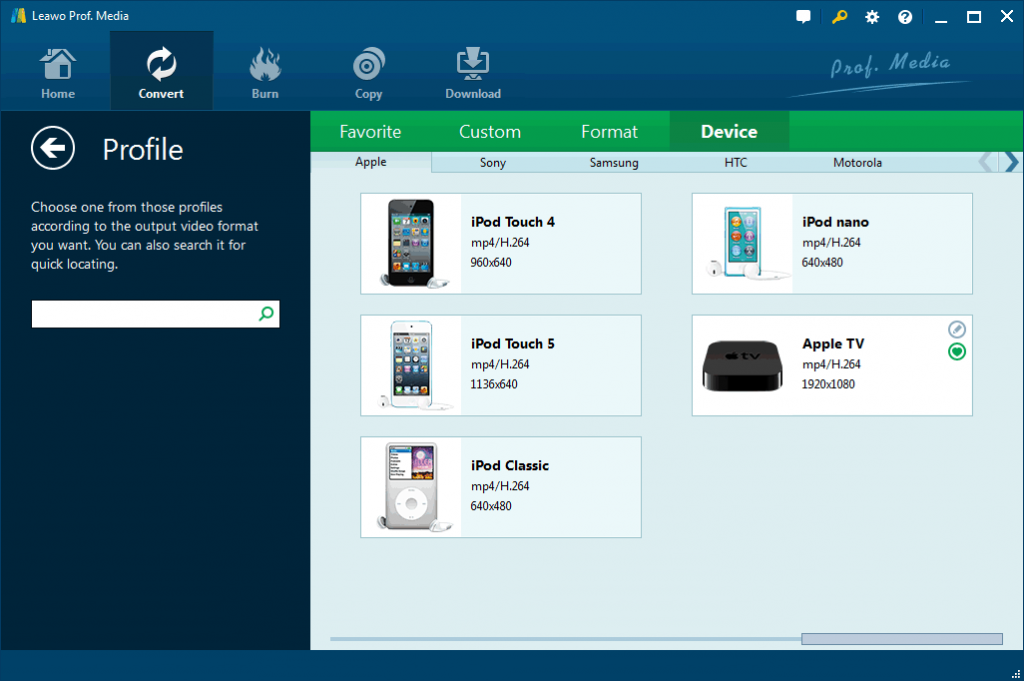Click the search magnifier icon
The width and height of the screenshot is (1024, 681).
[x=266, y=314]
